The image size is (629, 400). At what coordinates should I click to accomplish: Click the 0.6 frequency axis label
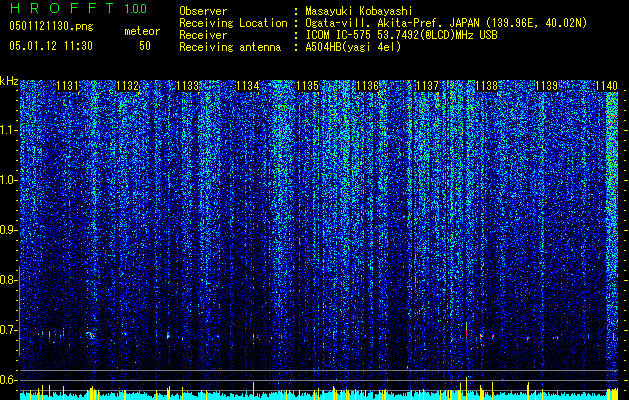8,380
